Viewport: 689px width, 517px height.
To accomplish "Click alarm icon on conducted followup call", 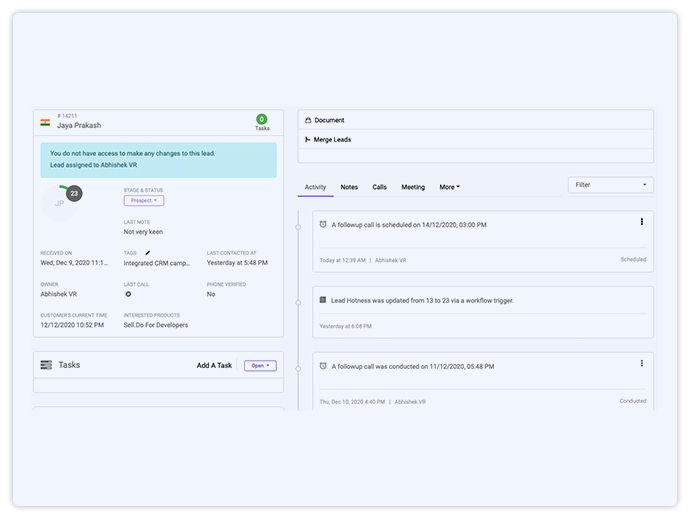I will (323, 366).
